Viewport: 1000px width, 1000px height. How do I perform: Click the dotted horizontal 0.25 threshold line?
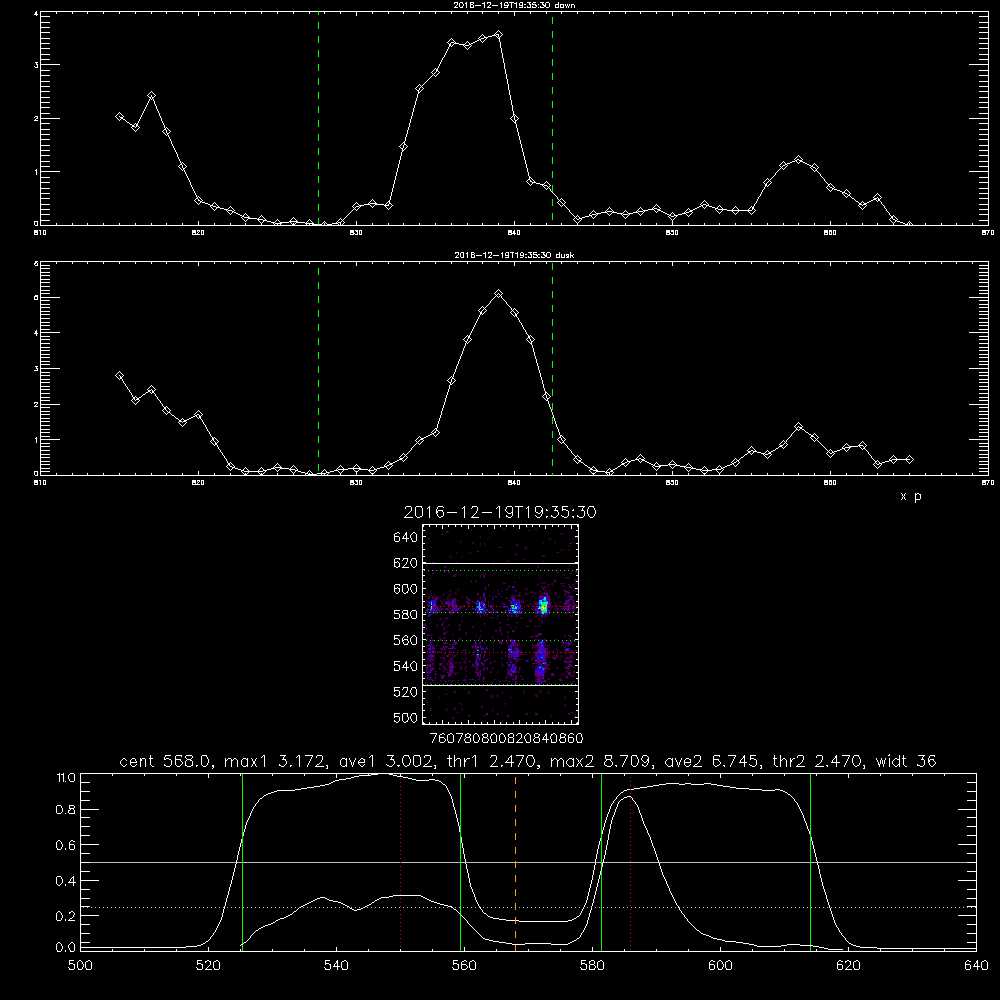point(528,907)
